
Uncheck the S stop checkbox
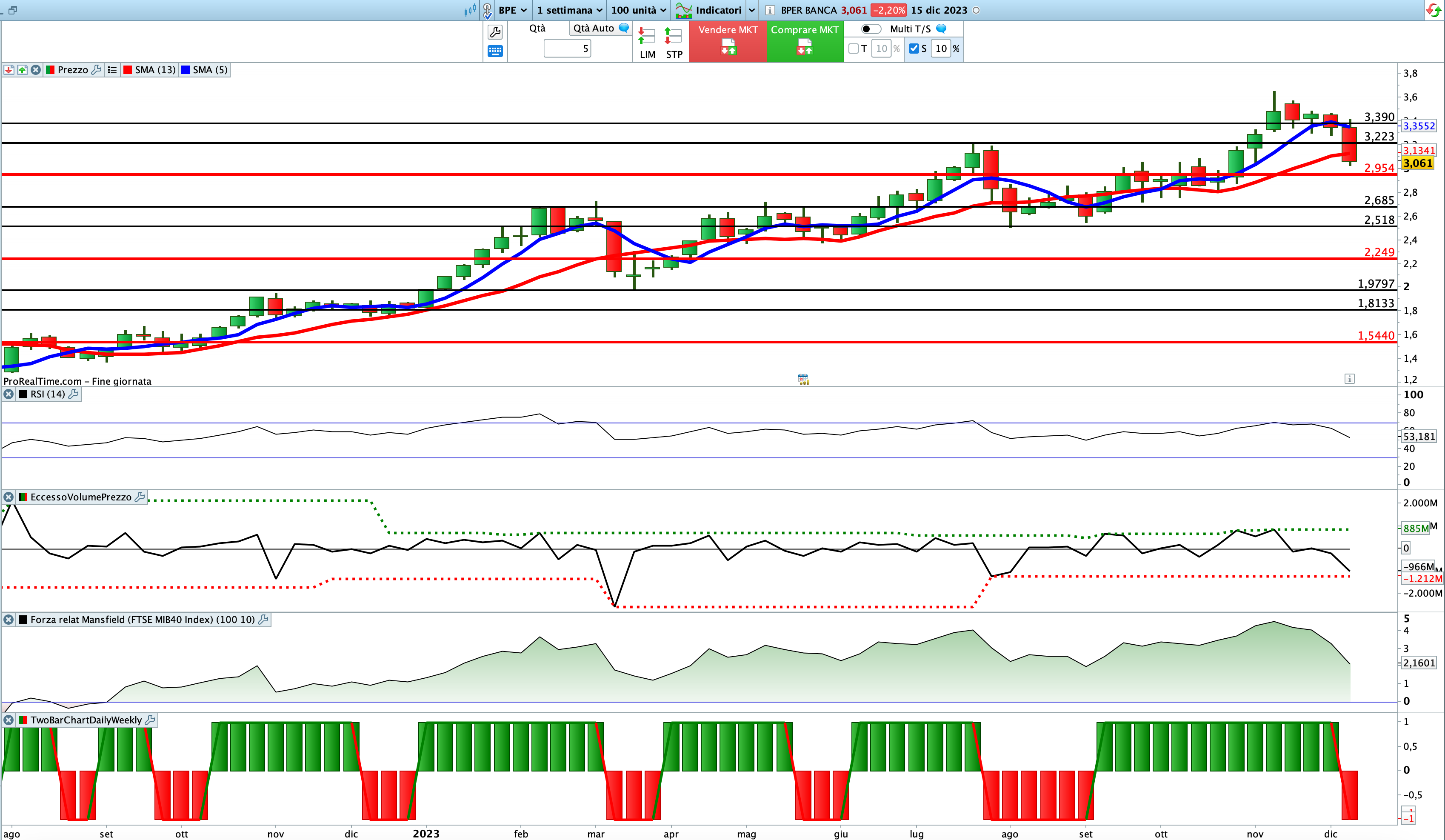(x=914, y=49)
